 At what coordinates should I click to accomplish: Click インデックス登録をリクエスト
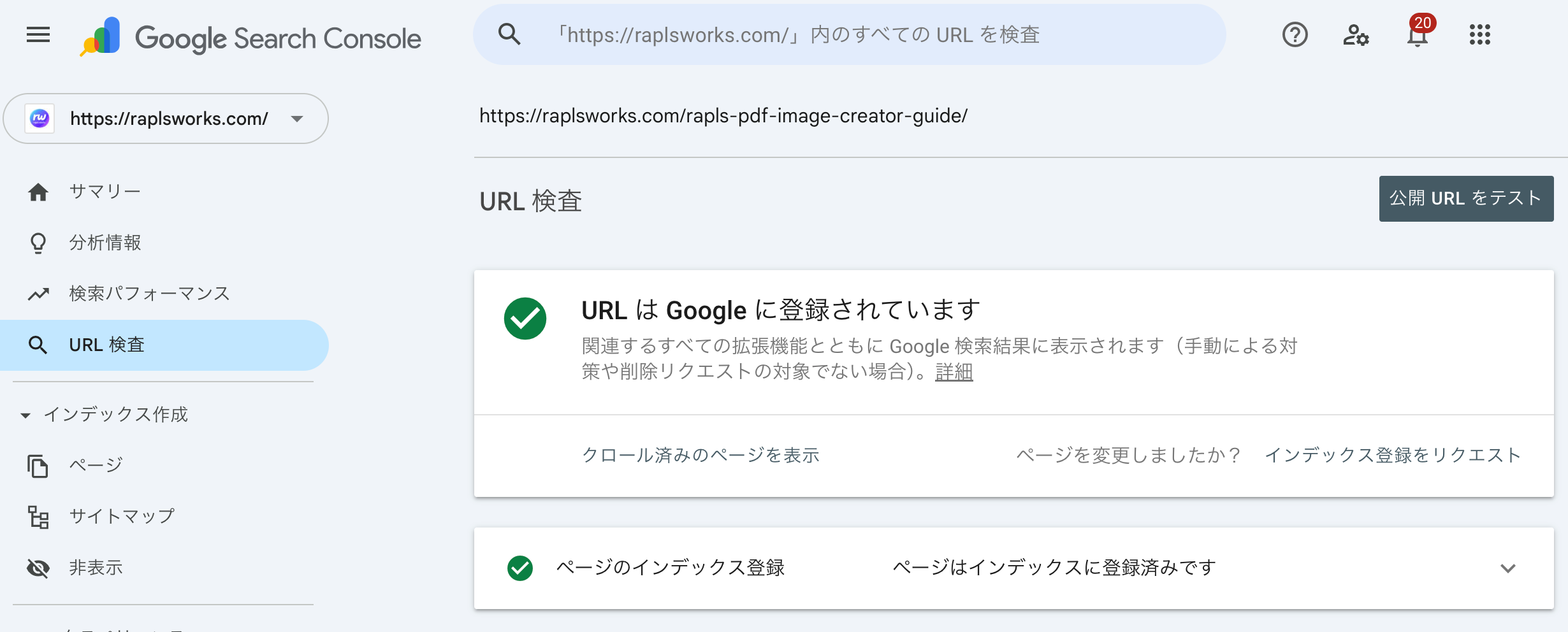[1393, 455]
